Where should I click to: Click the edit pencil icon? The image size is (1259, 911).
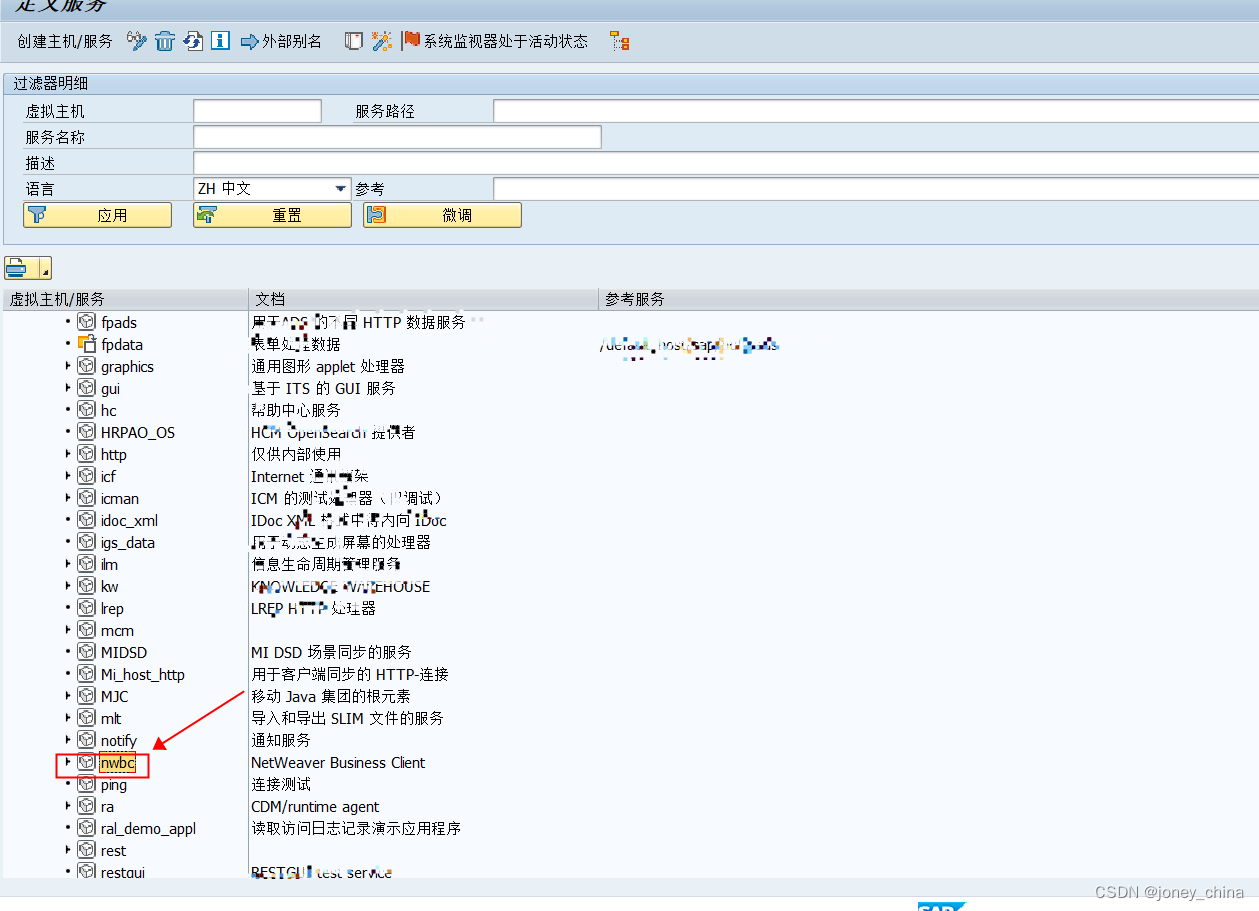(136, 42)
